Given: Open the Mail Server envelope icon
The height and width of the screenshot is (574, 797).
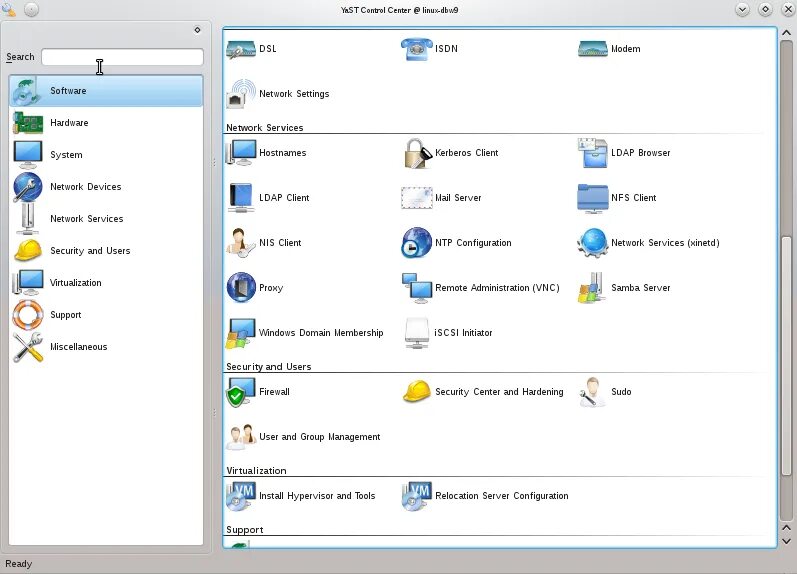Looking at the screenshot, I should [417, 198].
